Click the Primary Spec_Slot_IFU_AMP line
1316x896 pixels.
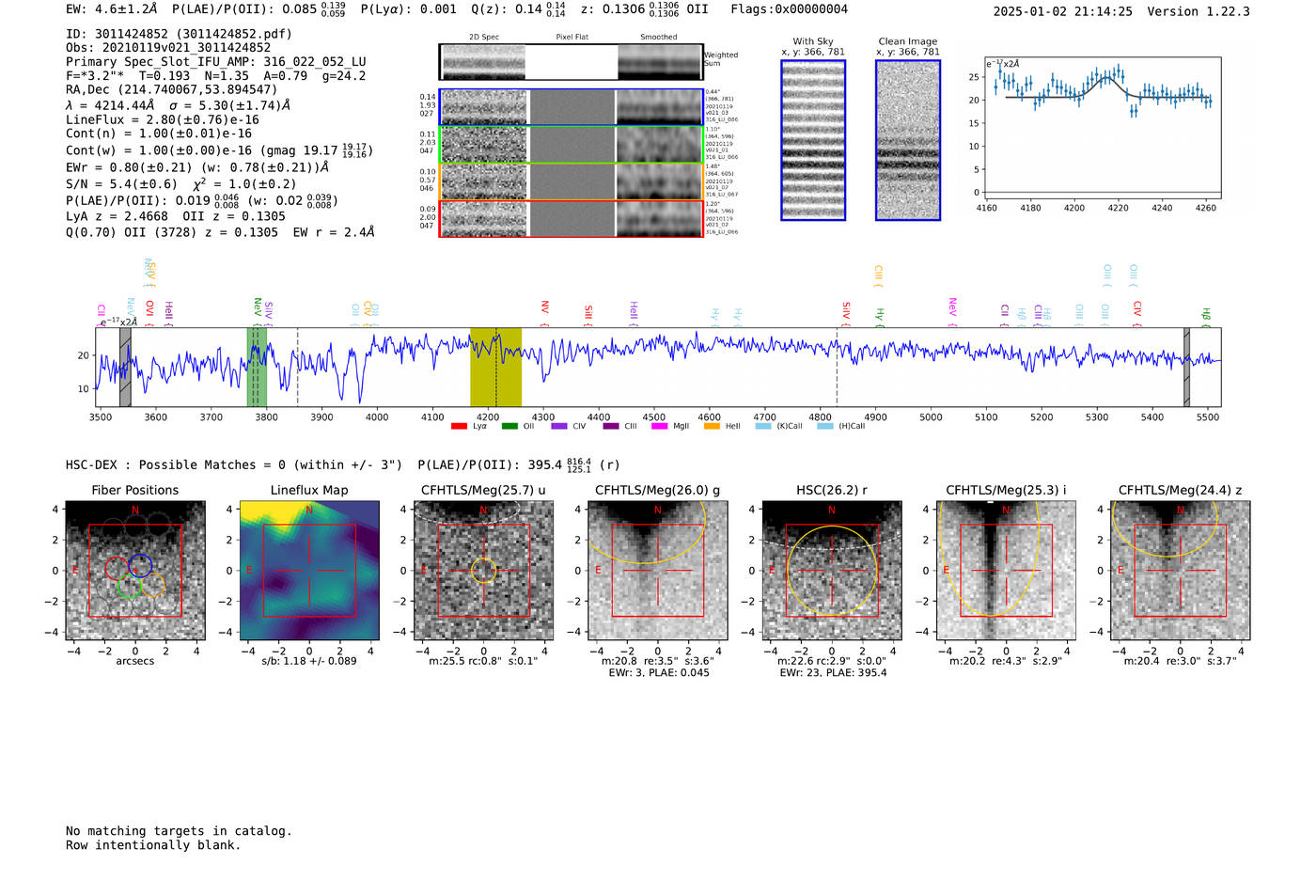tap(216, 62)
